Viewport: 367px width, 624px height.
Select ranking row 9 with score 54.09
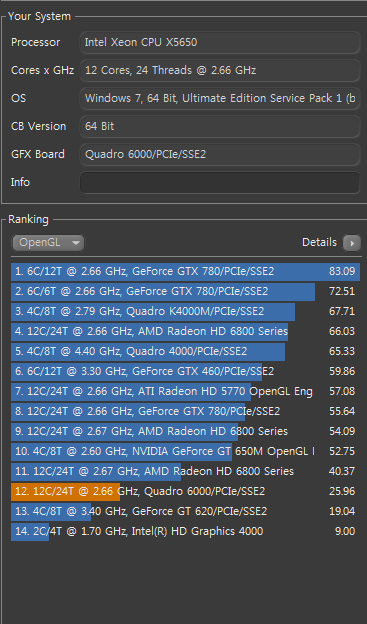(185, 431)
